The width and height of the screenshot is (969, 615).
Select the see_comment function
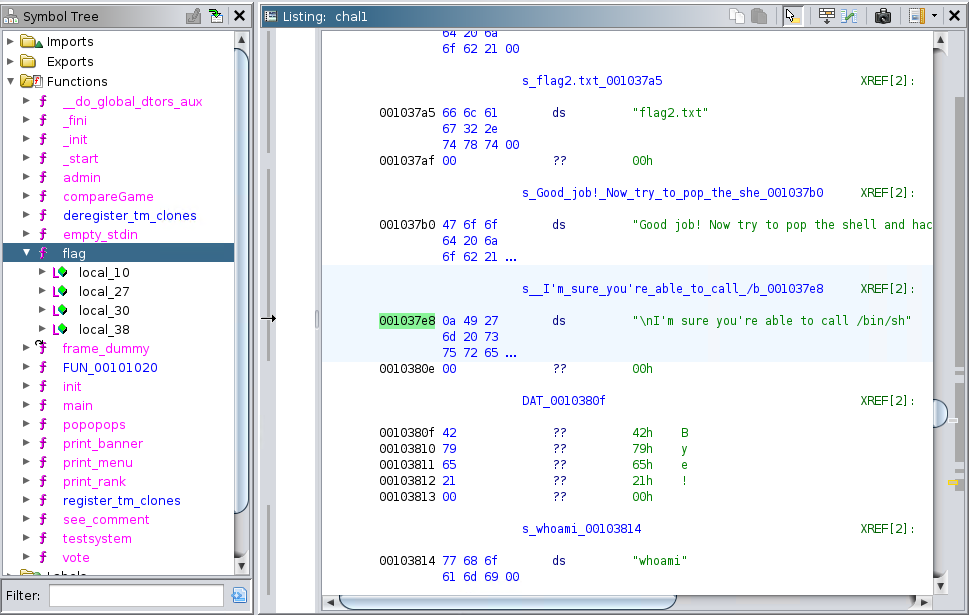click(106, 520)
